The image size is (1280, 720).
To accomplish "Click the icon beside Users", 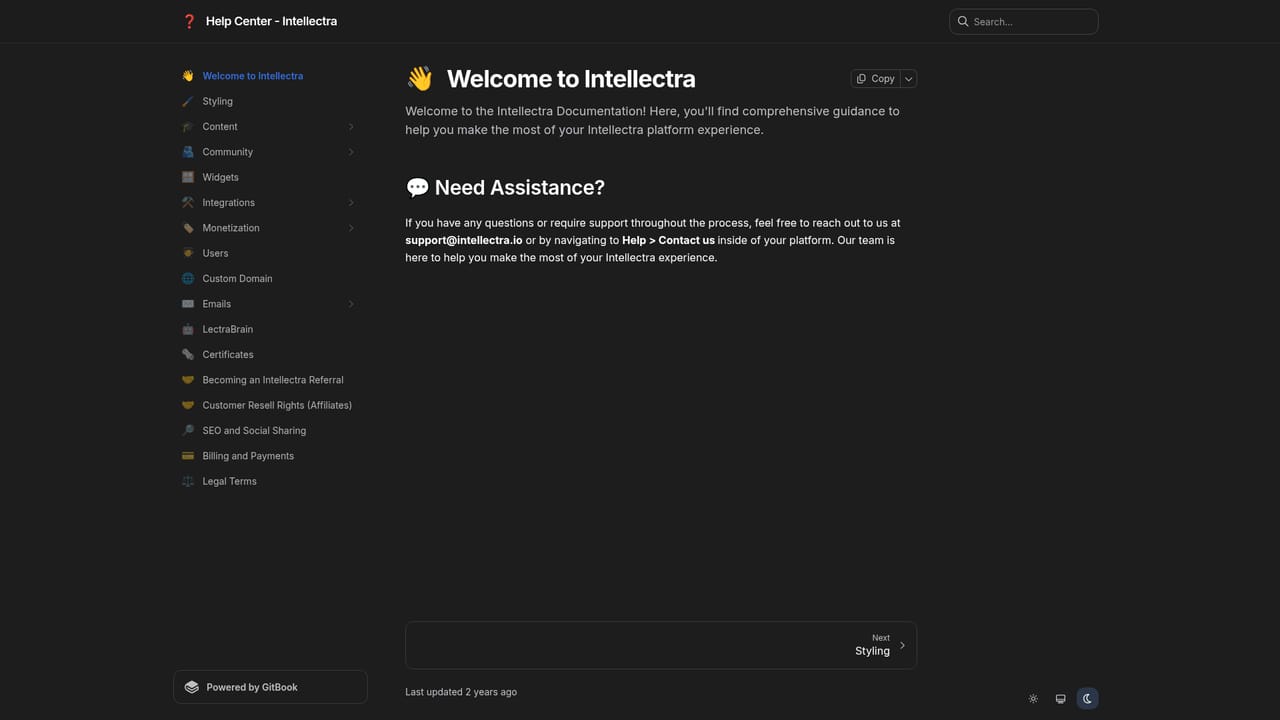I will coord(188,253).
